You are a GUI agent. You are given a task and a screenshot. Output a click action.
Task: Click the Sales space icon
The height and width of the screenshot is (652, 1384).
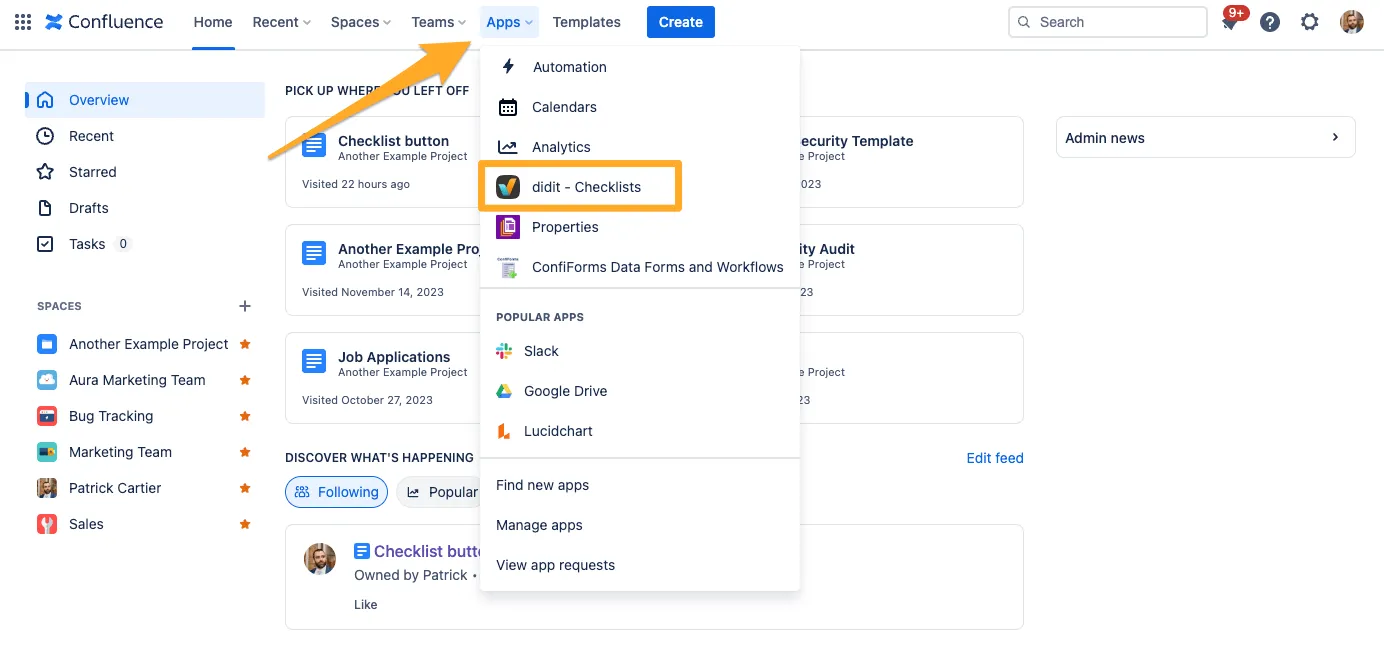click(x=47, y=524)
